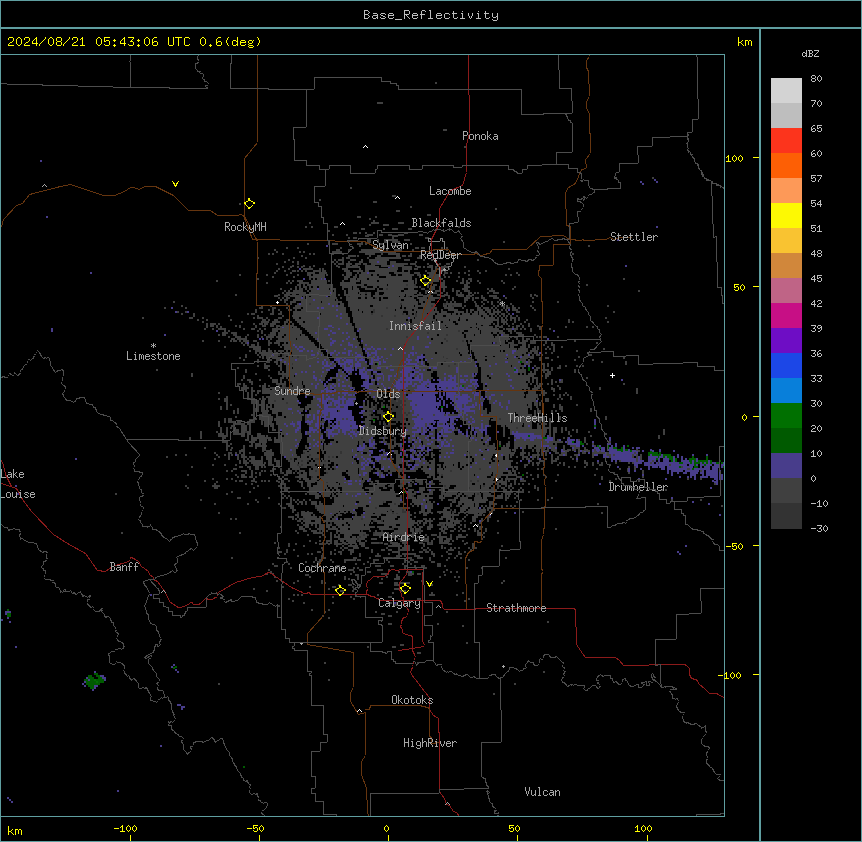This screenshot has width=862, height=842.
Task: Select the yellow v marker northwest of RockyMH
Action: (x=175, y=184)
